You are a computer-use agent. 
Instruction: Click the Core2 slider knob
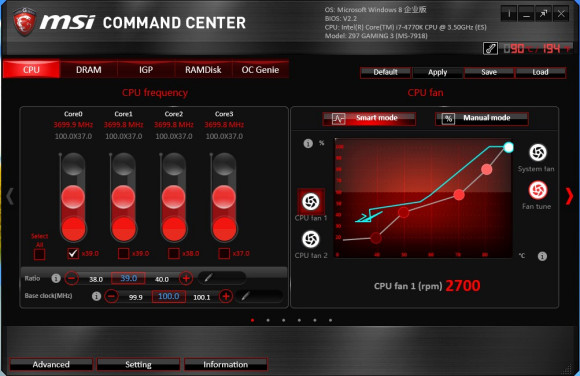174,197
